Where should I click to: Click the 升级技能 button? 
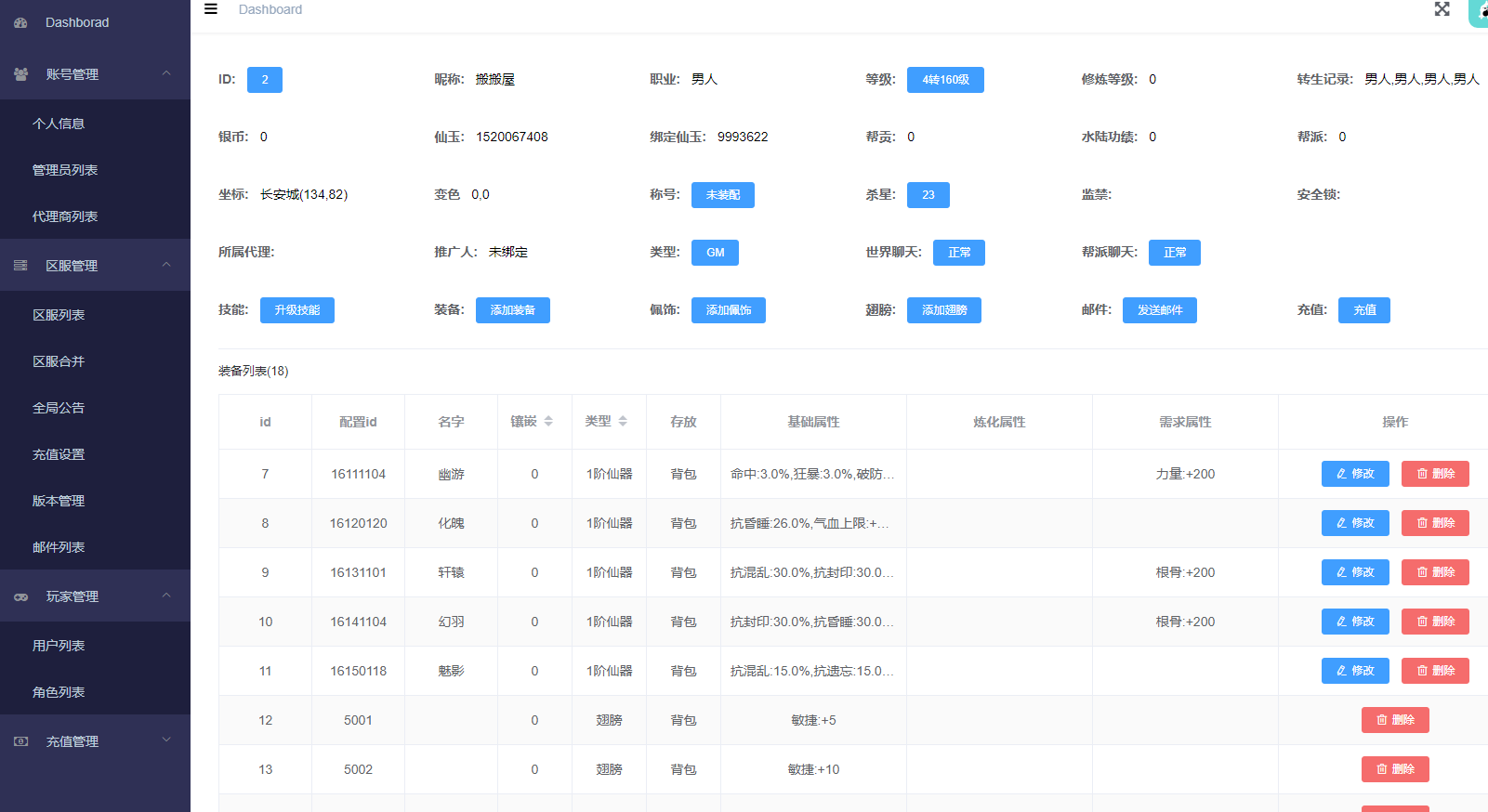coord(296,310)
